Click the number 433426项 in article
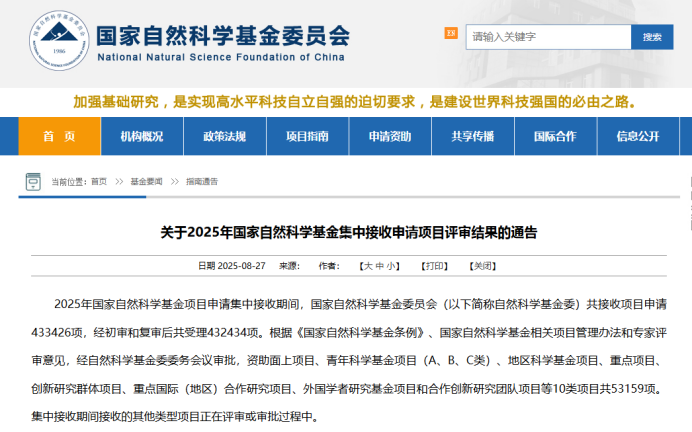692x432 pixels. pyautogui.click(x=57, y=332)
